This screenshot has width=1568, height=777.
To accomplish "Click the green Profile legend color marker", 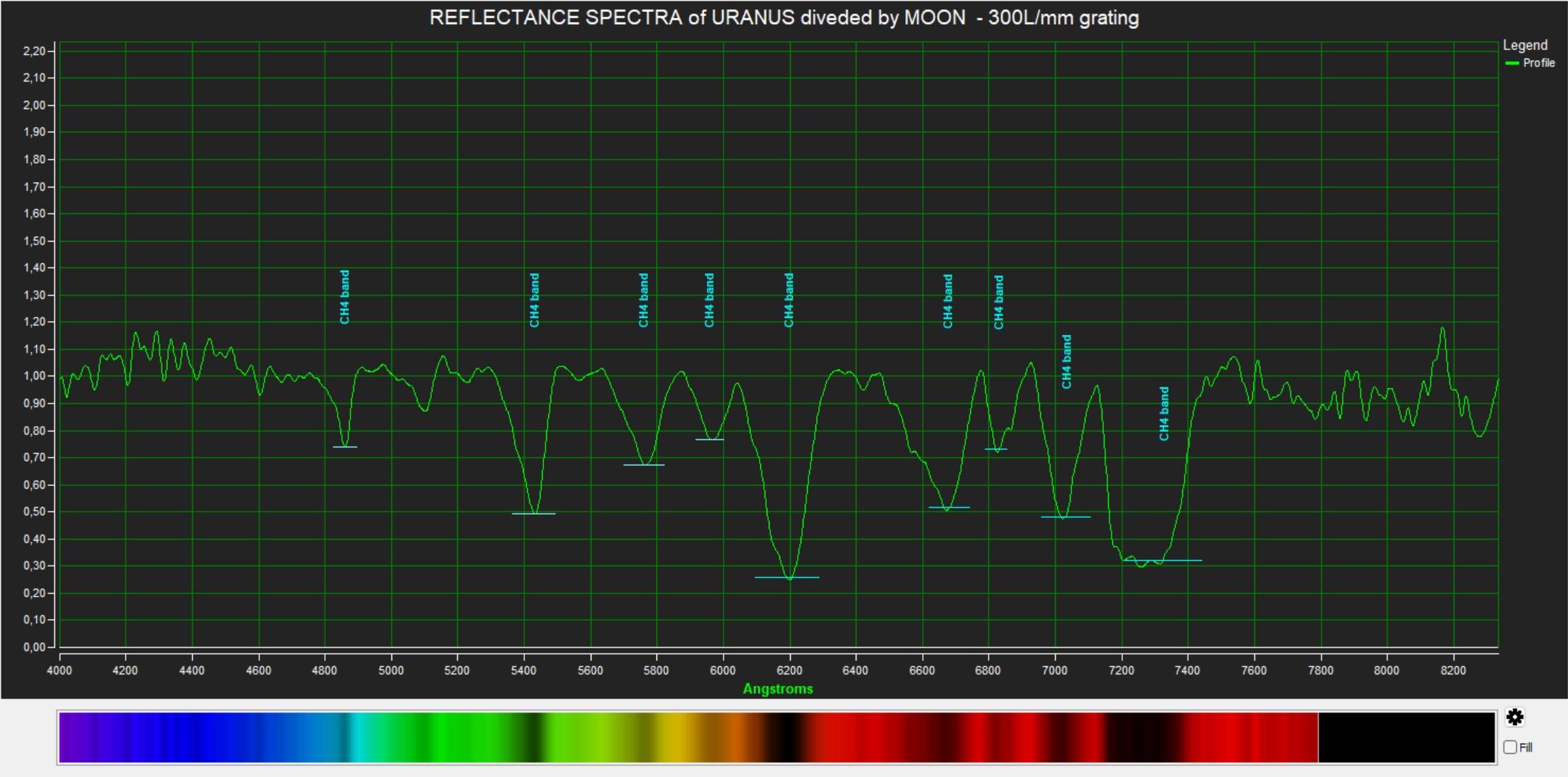I will (x=1512, y=63).
